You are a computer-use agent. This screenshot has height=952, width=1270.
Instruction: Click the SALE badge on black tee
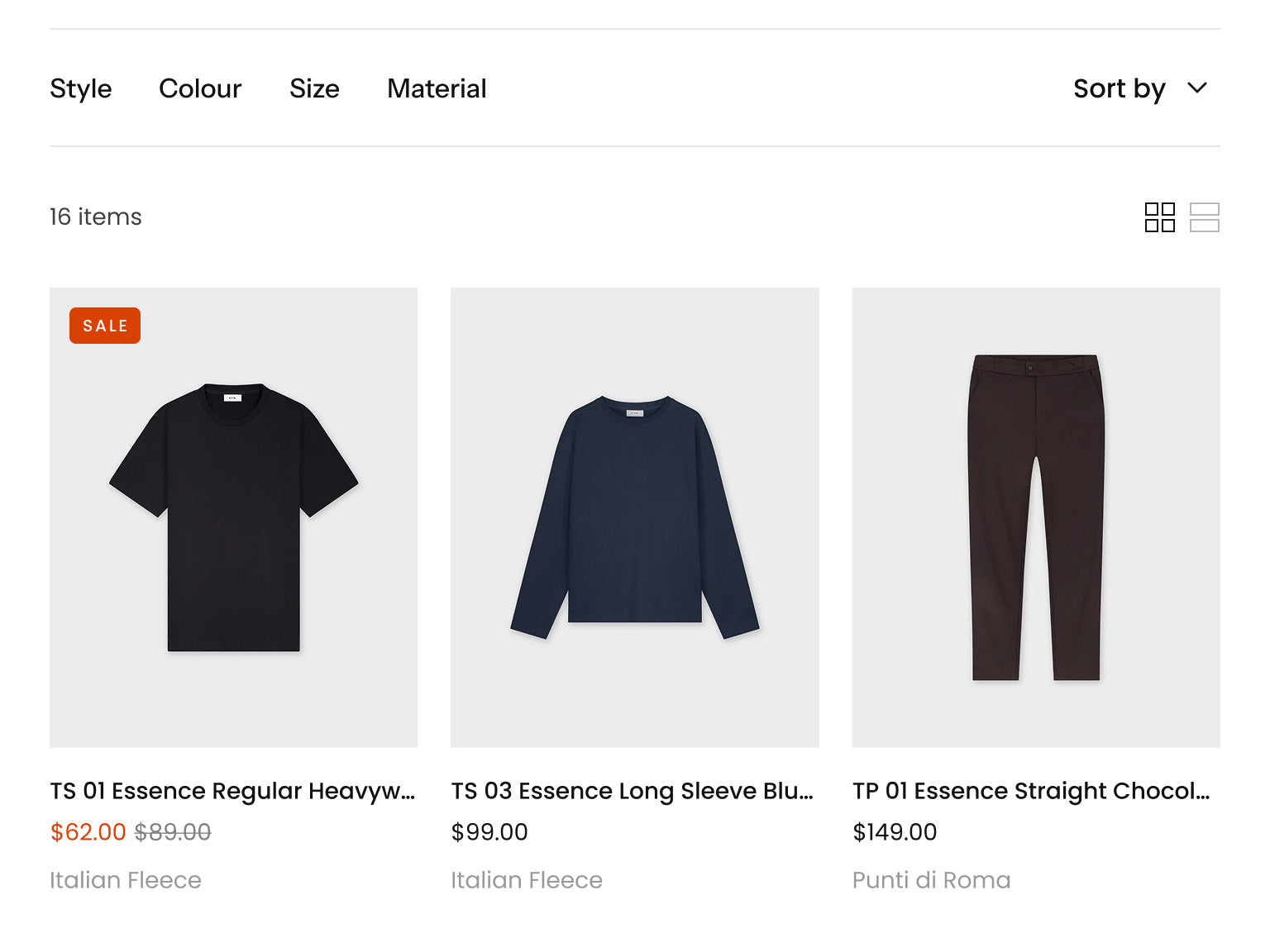[x=105, y=326]
